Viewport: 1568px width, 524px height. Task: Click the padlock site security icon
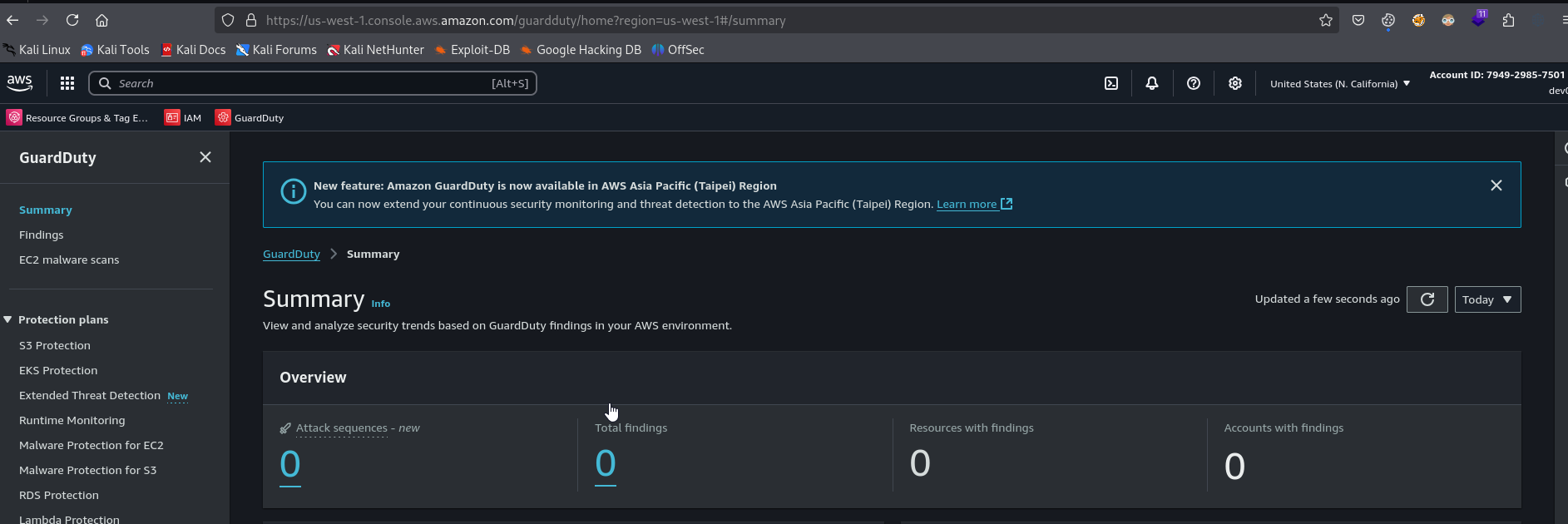coord(251,20)
